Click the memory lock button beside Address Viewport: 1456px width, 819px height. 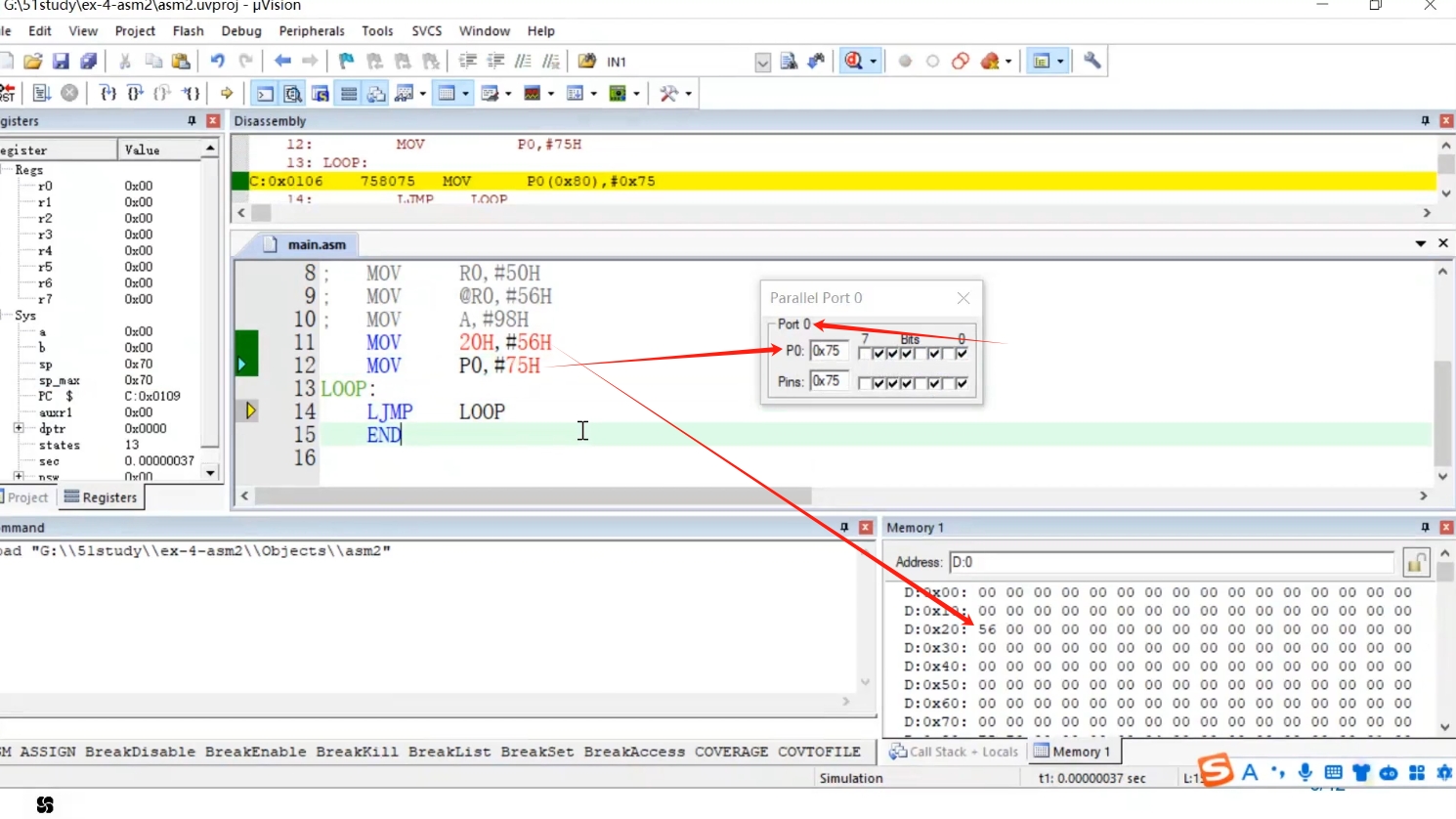[x=1416, y=562]
